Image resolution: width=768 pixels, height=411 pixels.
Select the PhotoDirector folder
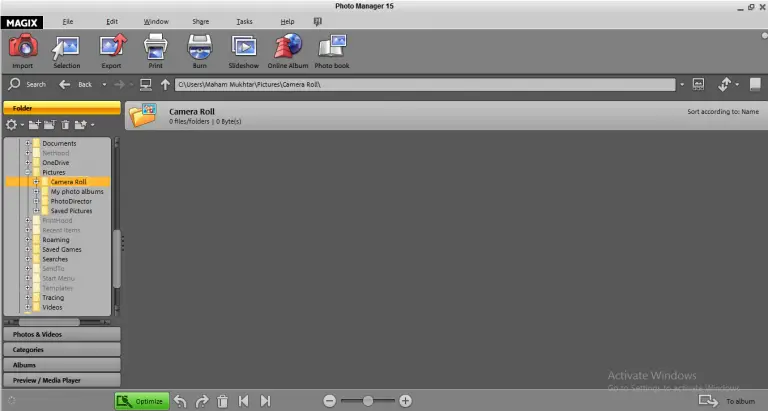(x=71, y=201)
